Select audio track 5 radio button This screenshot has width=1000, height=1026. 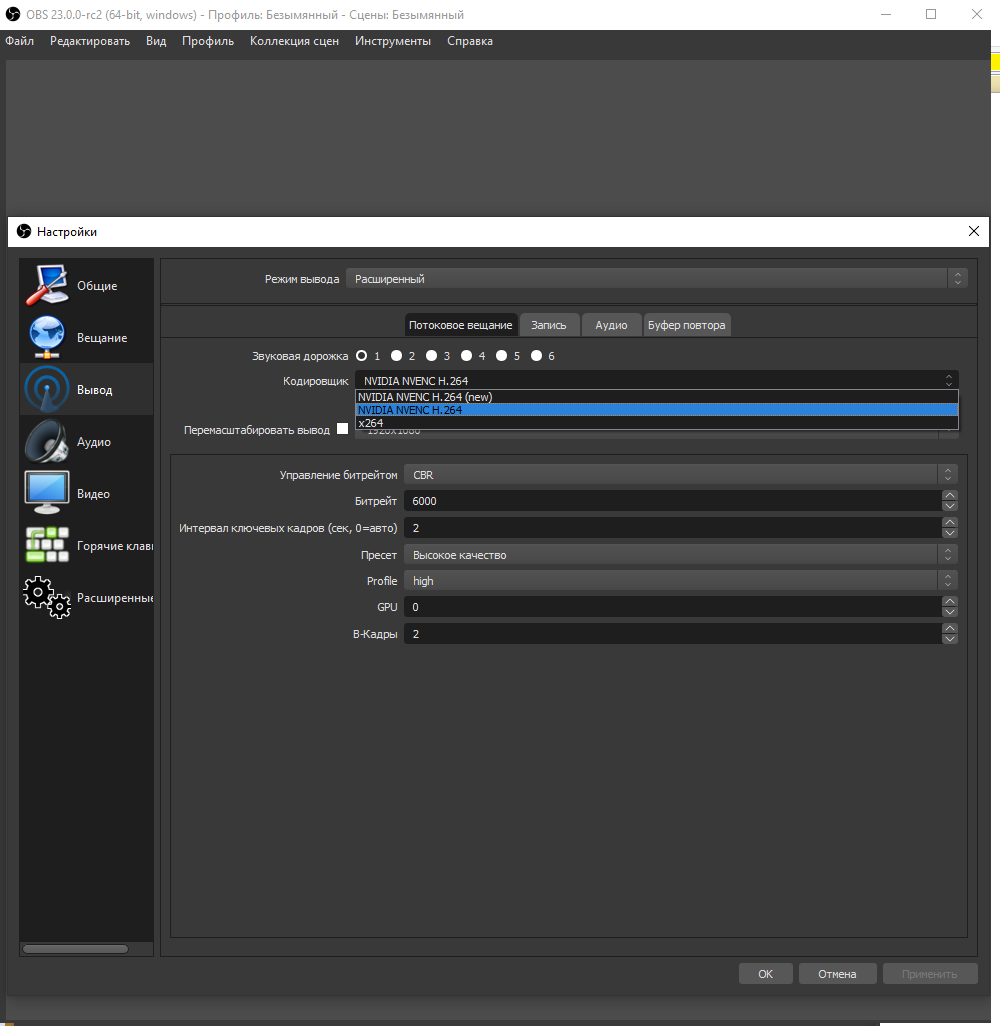tap(501, 356)
